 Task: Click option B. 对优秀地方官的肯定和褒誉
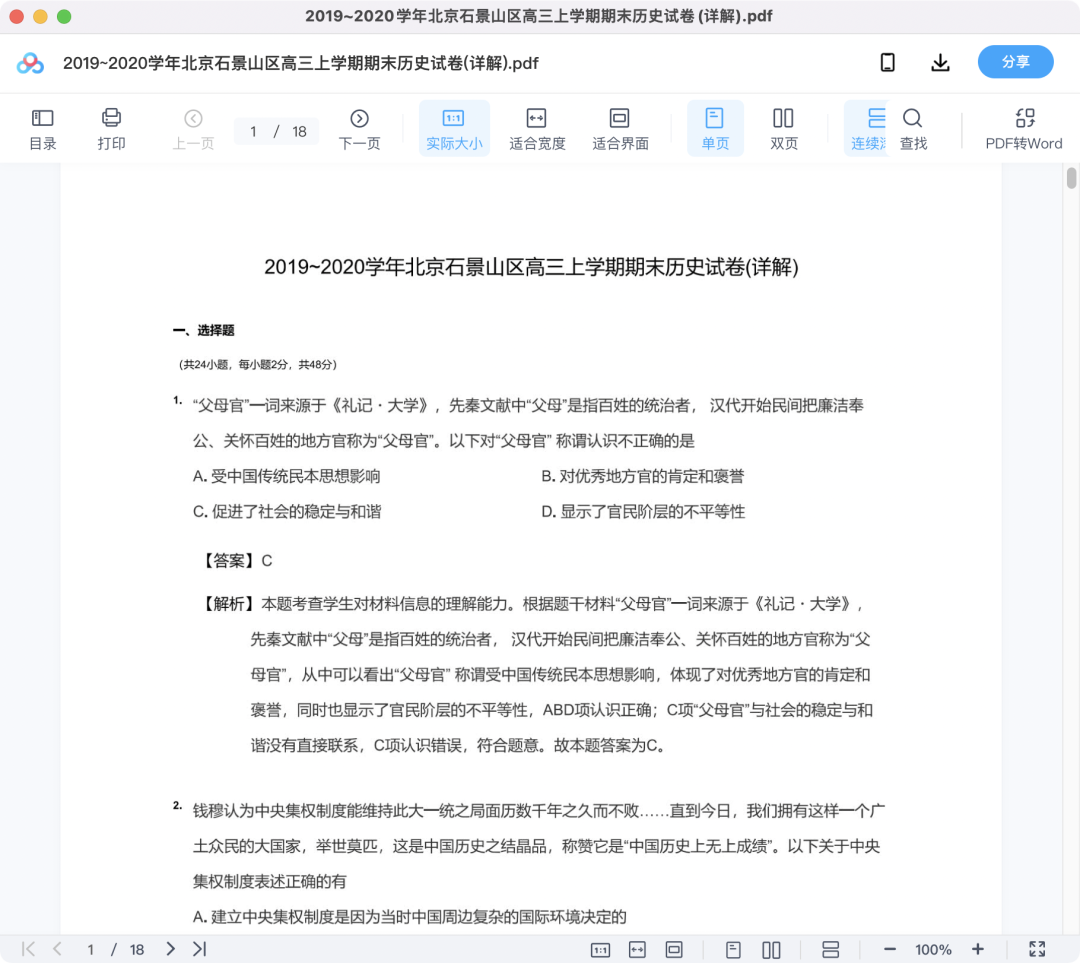(x=643, y=476)
